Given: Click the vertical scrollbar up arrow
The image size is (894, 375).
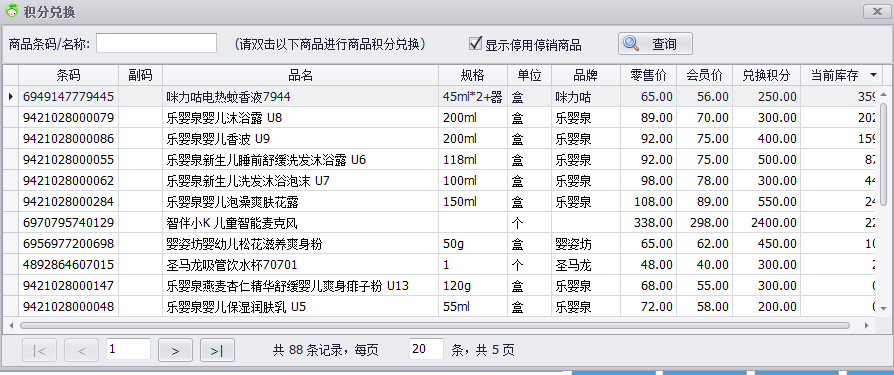Looking at the screenshot, I should (883, 95).
